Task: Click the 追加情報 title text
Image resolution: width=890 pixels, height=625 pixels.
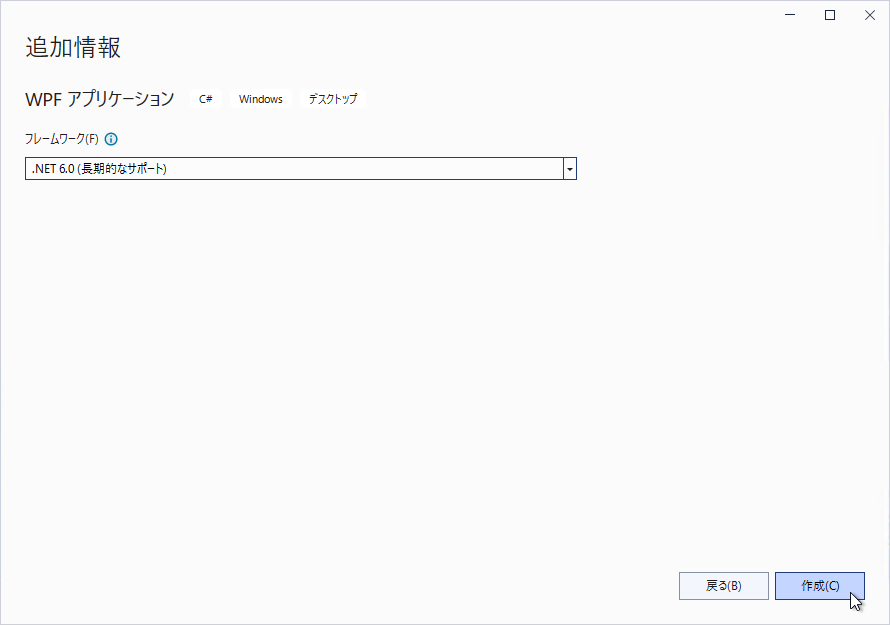Action: pyautogui.click(x=73, y=47)
